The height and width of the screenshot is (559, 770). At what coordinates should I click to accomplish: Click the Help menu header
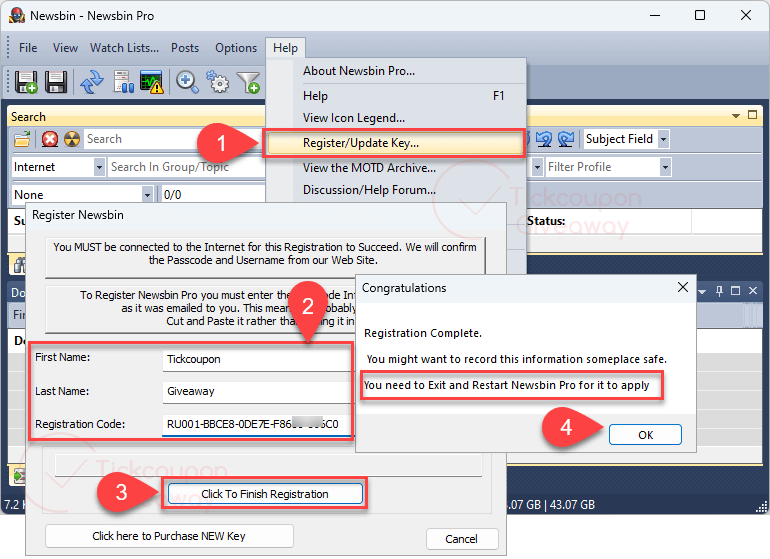[x=285, y=48]
